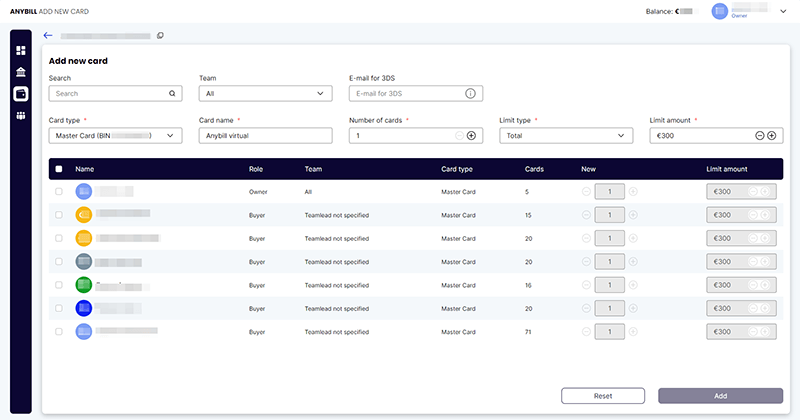
Task: Sort by the Cards column header
Action: click(534, 169)
